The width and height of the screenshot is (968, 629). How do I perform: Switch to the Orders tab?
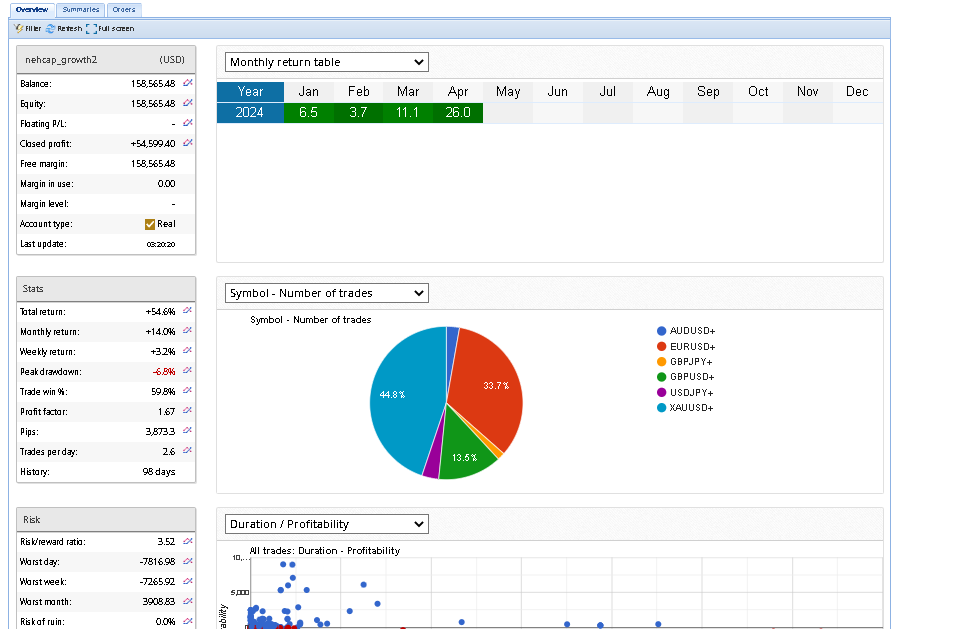[124, 9]
